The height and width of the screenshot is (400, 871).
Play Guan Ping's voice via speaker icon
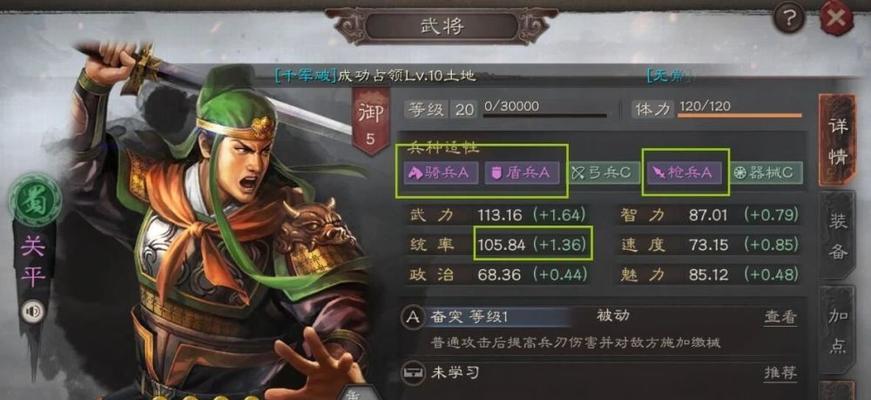pos(32,312)
